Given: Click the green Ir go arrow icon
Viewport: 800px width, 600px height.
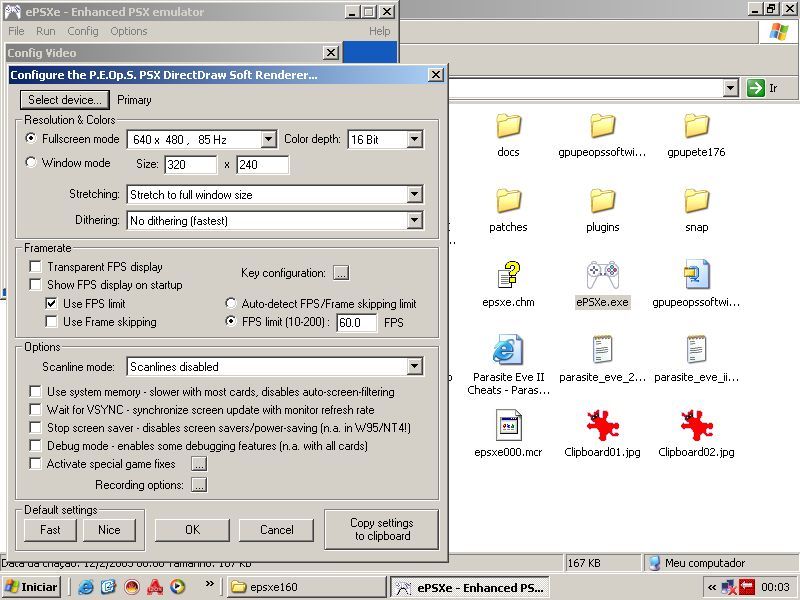Looking at the screenshot, I should [756, 88].
